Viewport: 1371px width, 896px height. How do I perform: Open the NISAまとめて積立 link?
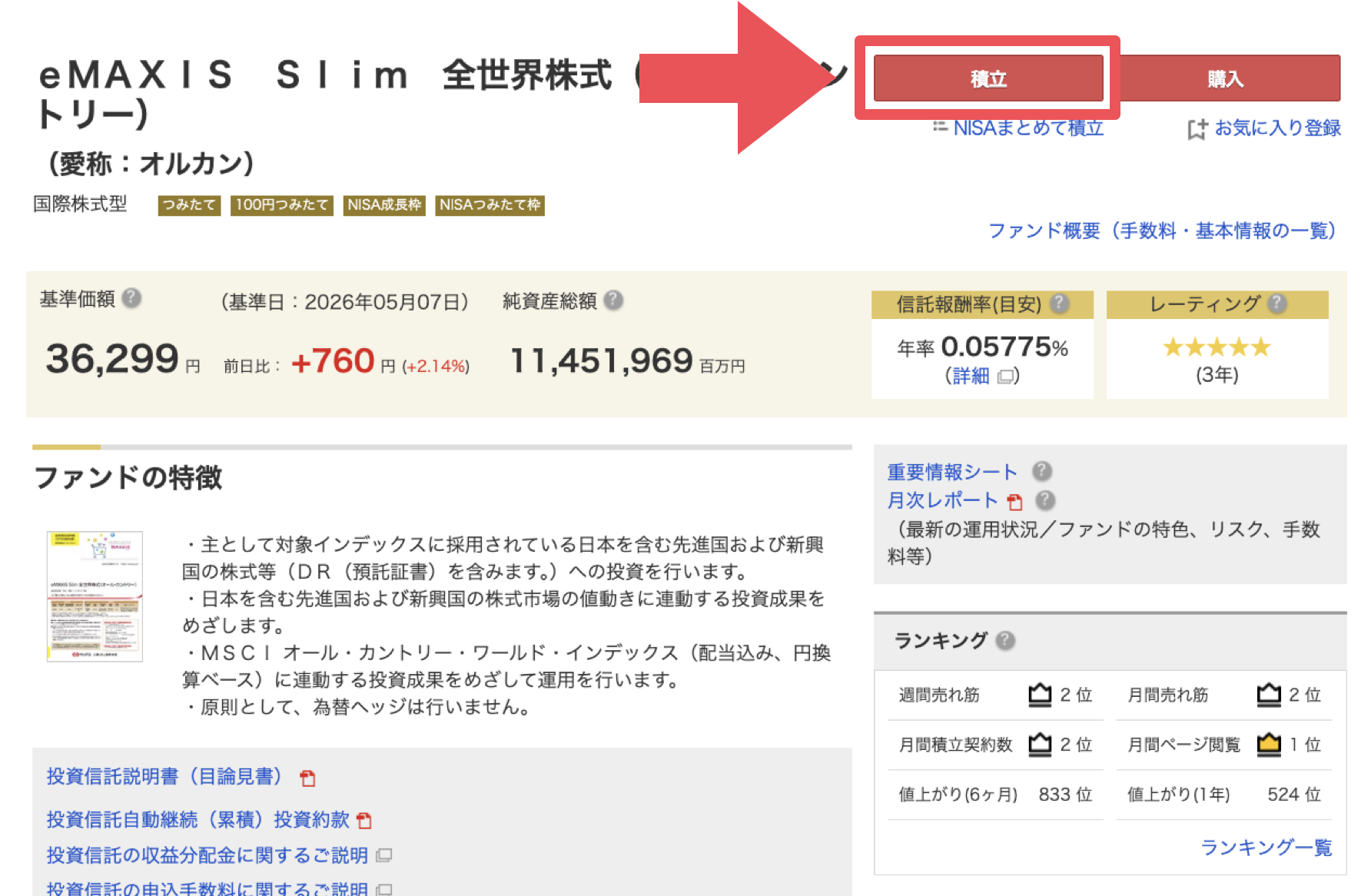point(1028,128)
